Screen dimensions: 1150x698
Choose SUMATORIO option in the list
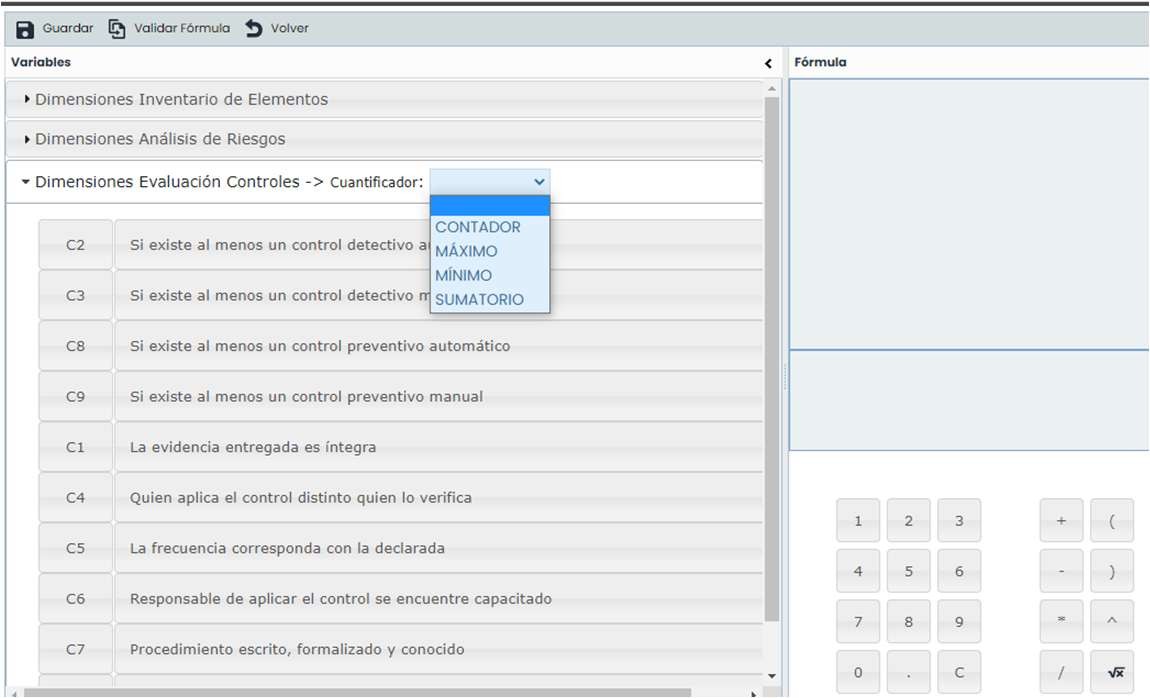coord(479,299)
